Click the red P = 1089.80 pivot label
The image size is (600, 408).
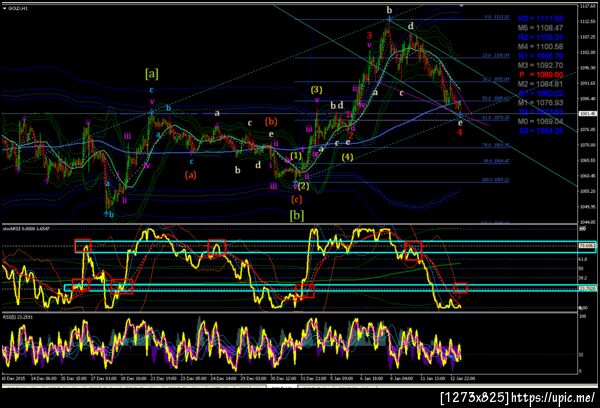pos(541,75)
